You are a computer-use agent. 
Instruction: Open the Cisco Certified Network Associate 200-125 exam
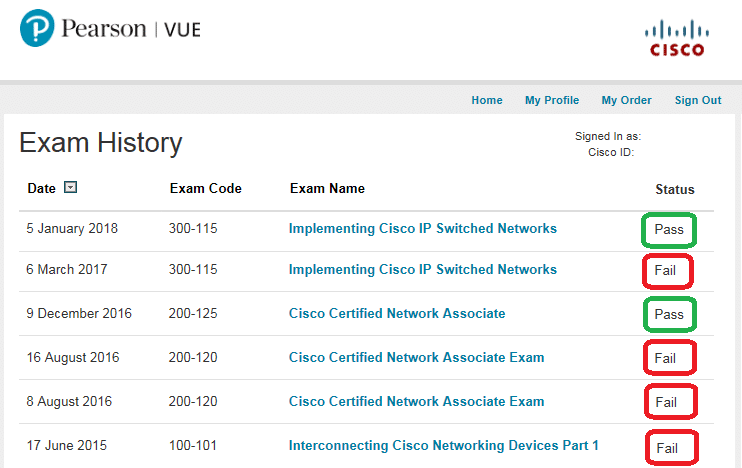pyautogui.click(x=397, y=314)
